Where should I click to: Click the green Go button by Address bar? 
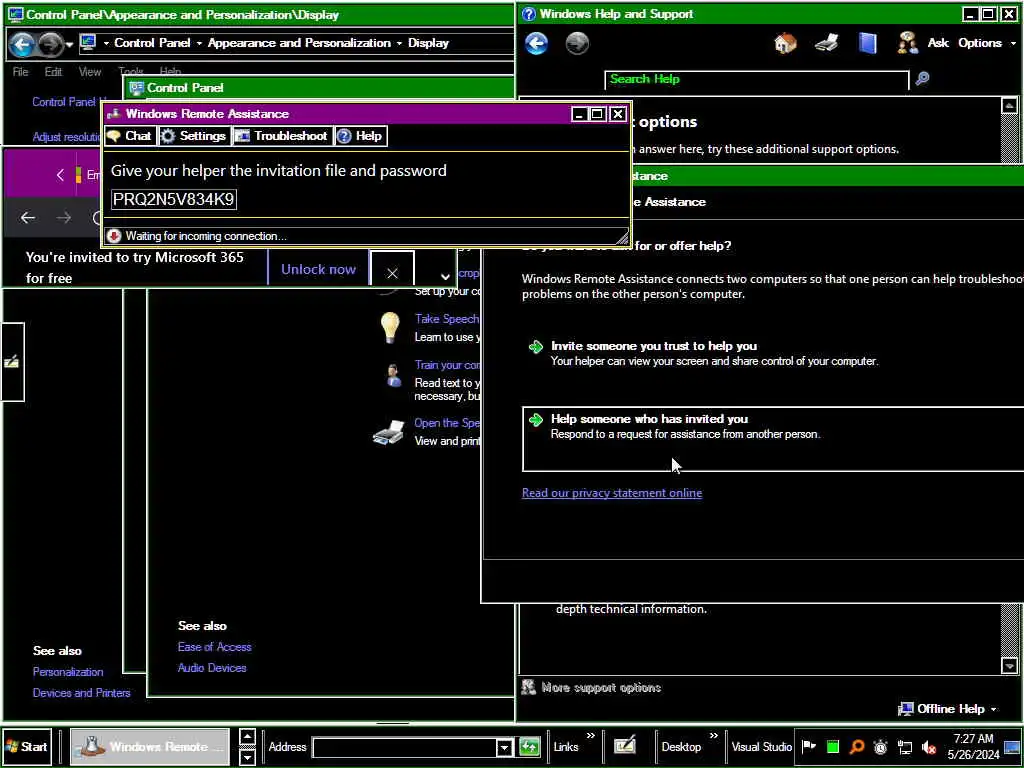coord(530,747)
